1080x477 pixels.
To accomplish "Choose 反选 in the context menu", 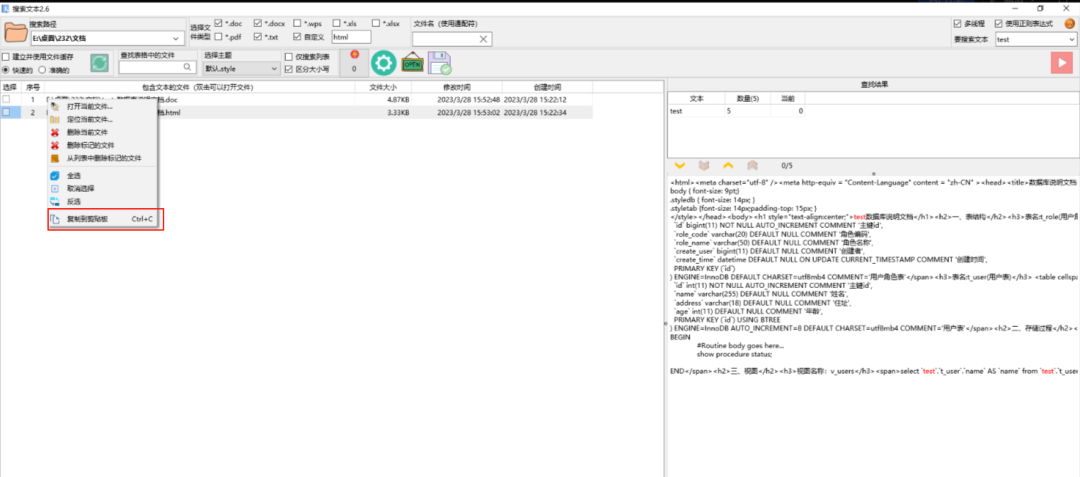I will pos(103,201).
